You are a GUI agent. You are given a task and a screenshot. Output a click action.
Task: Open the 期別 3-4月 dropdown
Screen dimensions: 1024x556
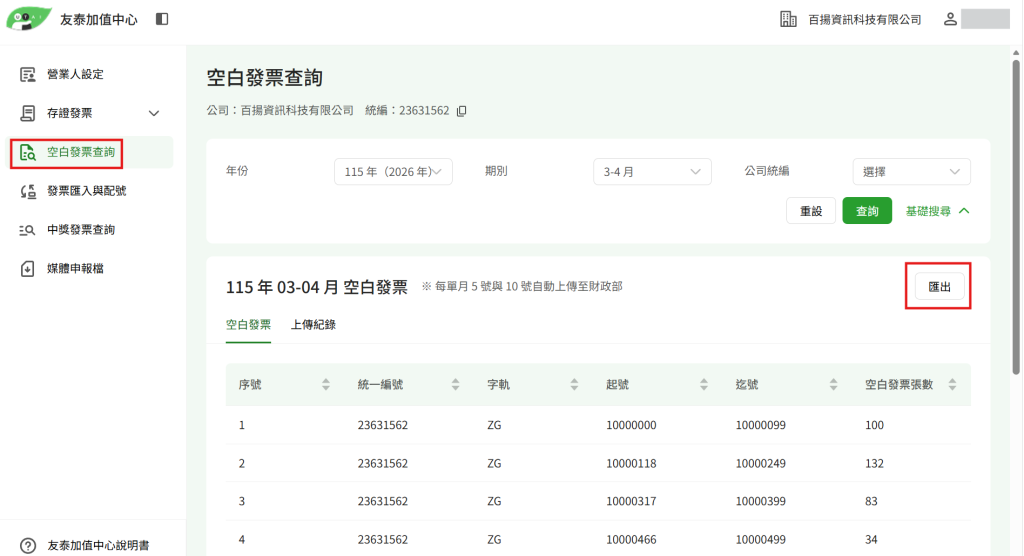[652, 172]
